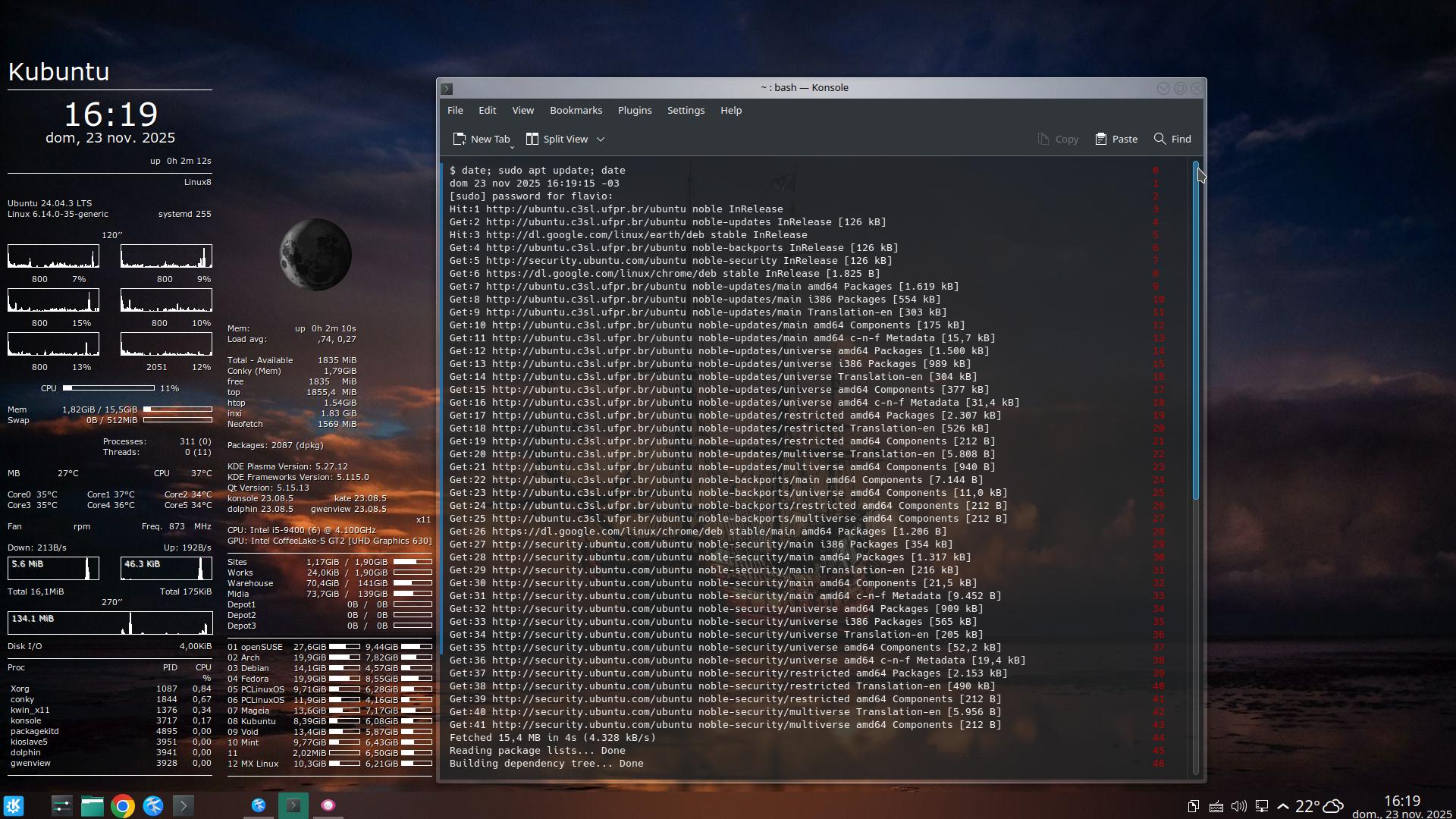Screen dimensions: 1456x819
Task: Click the Konsole vertical scrollbar handle
Action: click(x=1196, y=330)
